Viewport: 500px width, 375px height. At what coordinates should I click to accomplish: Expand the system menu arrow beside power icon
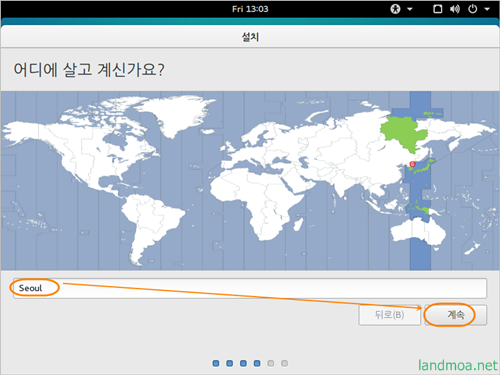tap(487, 9)
